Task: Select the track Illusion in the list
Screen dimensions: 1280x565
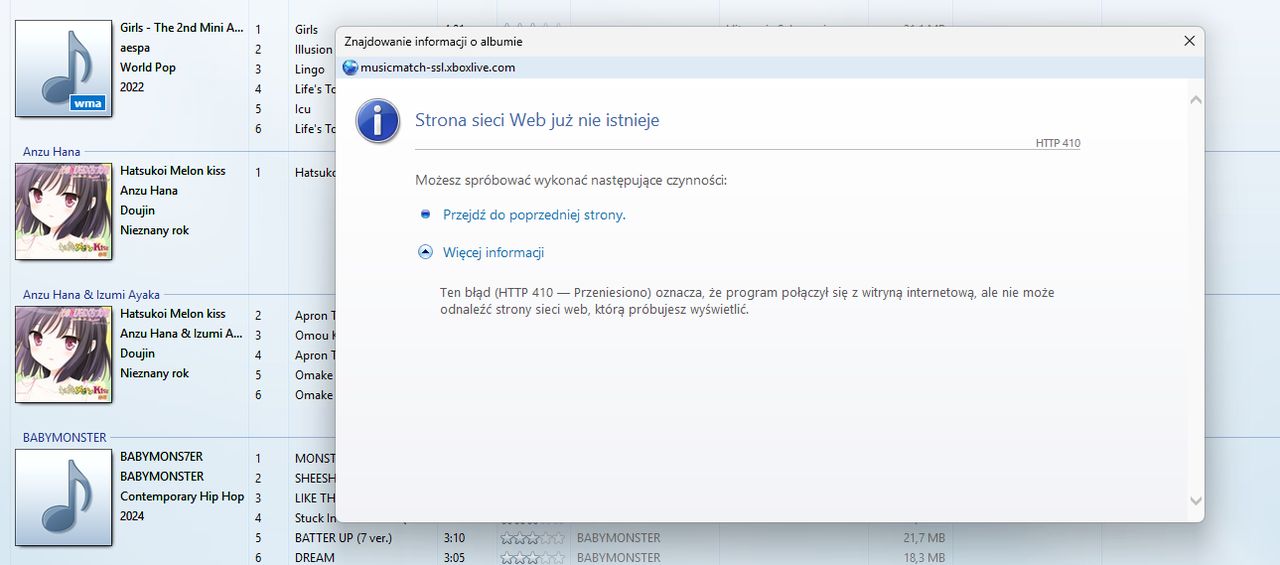Action: (313, 50)
